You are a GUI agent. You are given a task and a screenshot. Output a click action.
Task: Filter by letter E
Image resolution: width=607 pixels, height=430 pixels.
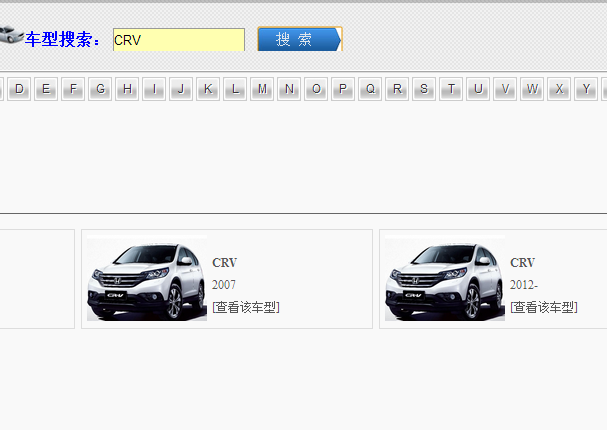[x=46, y=89]
